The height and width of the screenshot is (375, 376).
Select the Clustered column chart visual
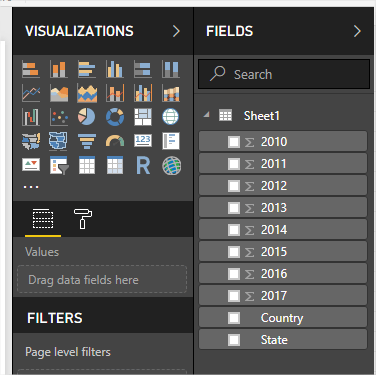[115, 69]
